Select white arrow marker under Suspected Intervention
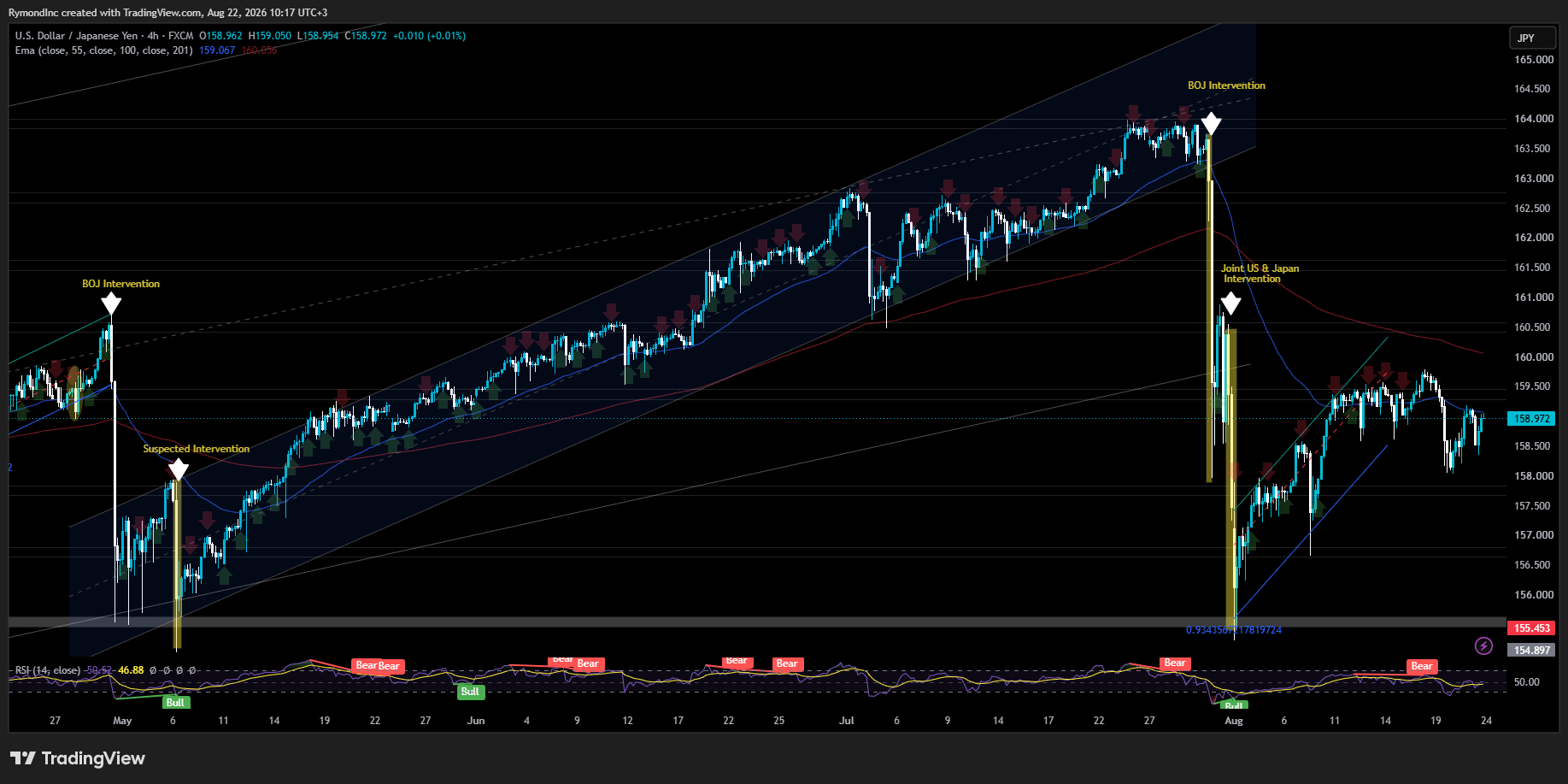This screenshot has height=784, width=1568. click(x=178, y=469)
